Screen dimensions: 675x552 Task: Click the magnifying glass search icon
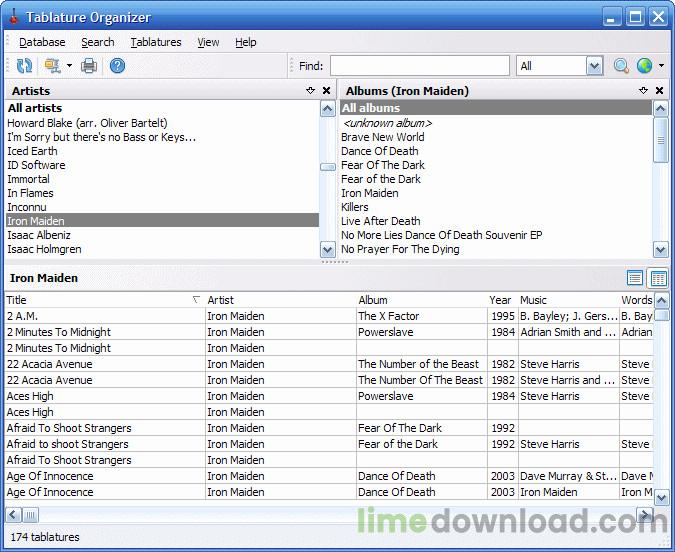pos(621,66)
